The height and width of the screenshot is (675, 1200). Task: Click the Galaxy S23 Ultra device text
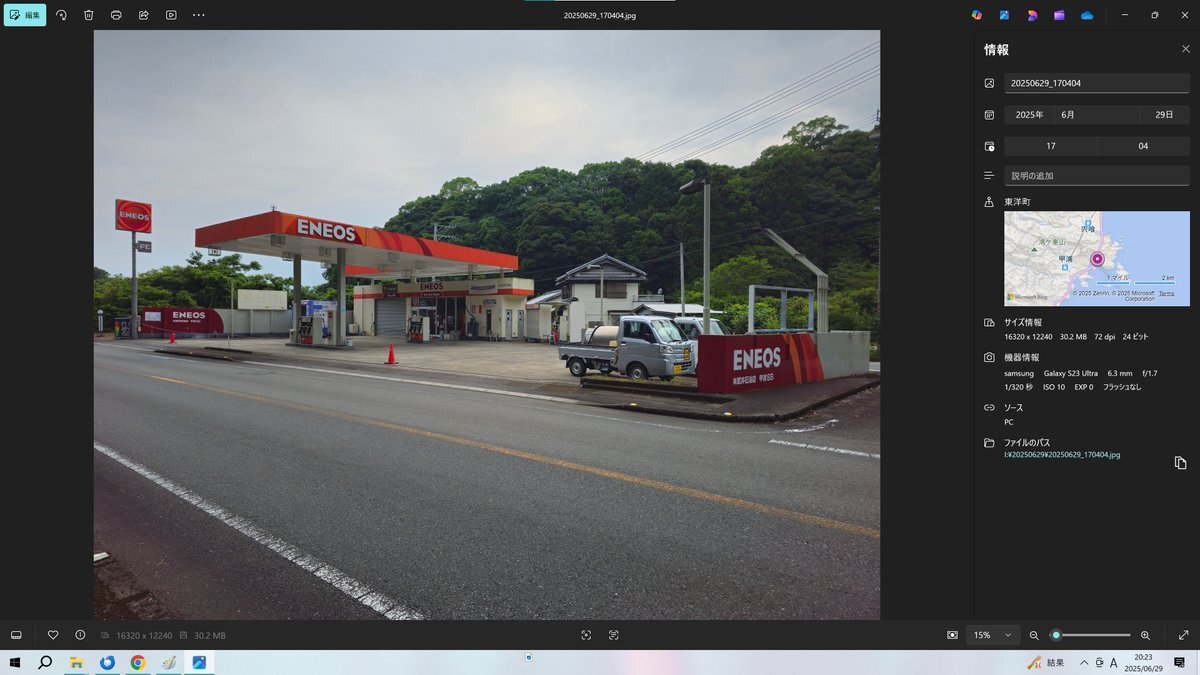pos(1069,373)
